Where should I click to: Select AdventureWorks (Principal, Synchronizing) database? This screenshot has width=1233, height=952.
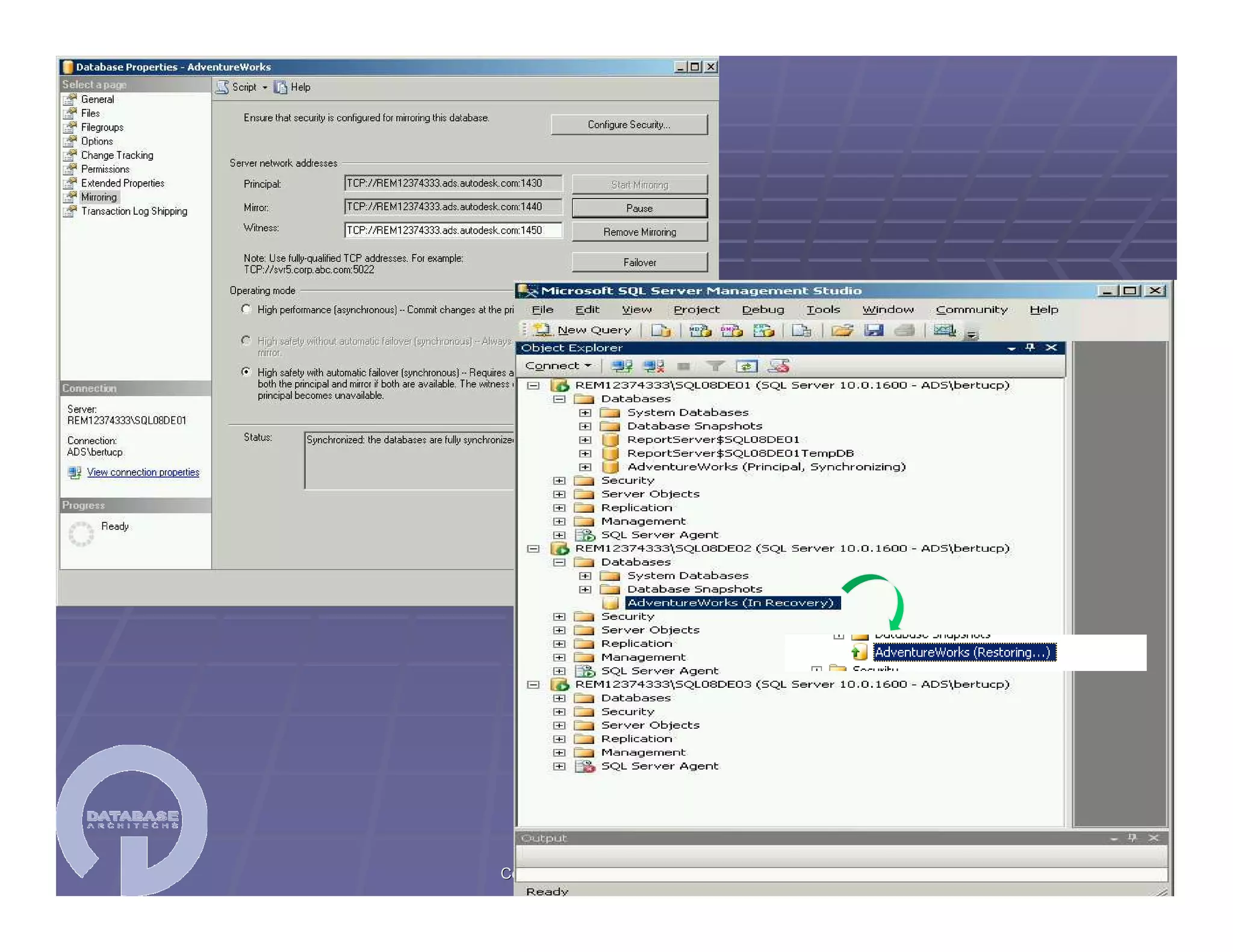point(766,467)
